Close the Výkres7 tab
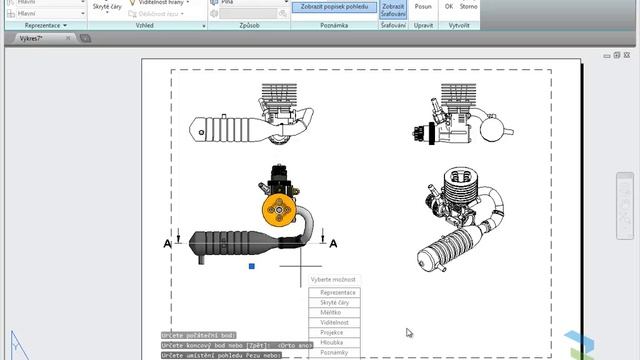 (68, 38)
